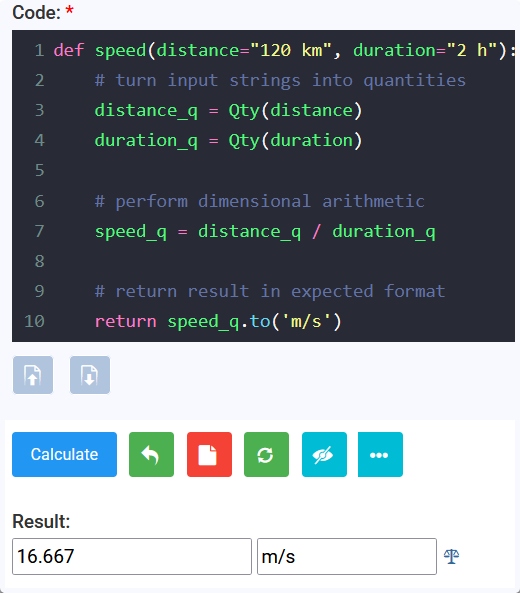Click the green undo arrow button
The image size is (520, 593).
pyautogui.click(x=151, y=454)
